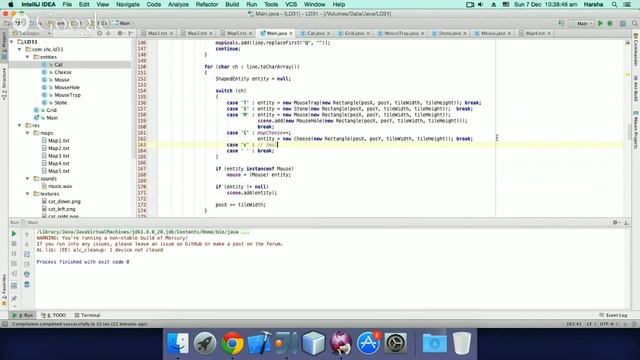Select cat_down.png in textures folder
The height and width of the screenshot is (360, 640).
[x=64, y=201]
